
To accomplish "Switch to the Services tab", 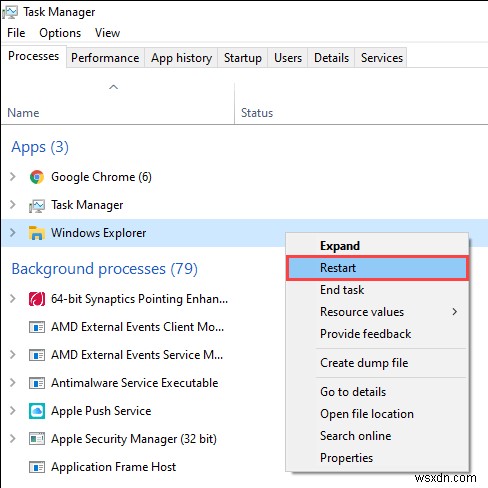I will [382, 58].
